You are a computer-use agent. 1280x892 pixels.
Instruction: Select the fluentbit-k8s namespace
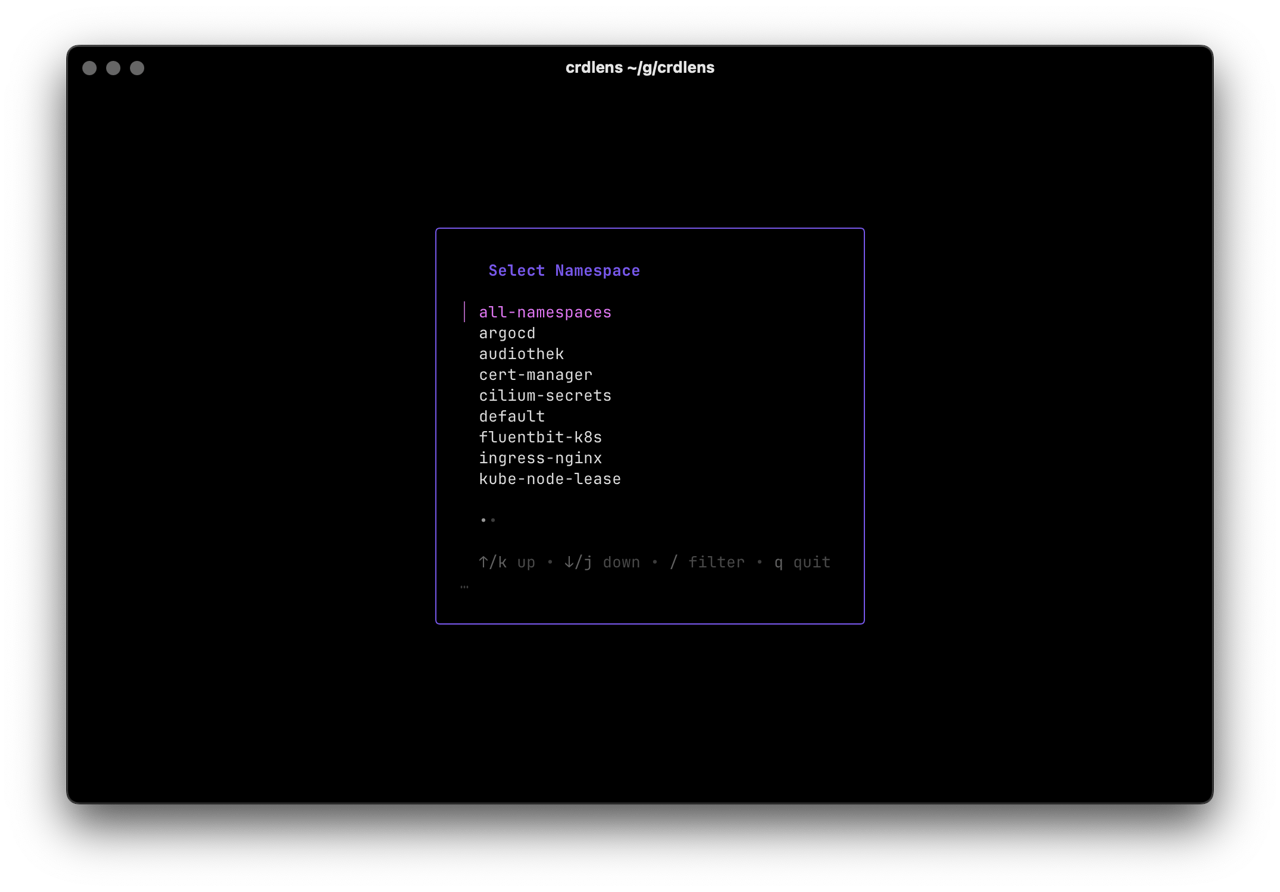pyautogui.click(x=541, y=437)
